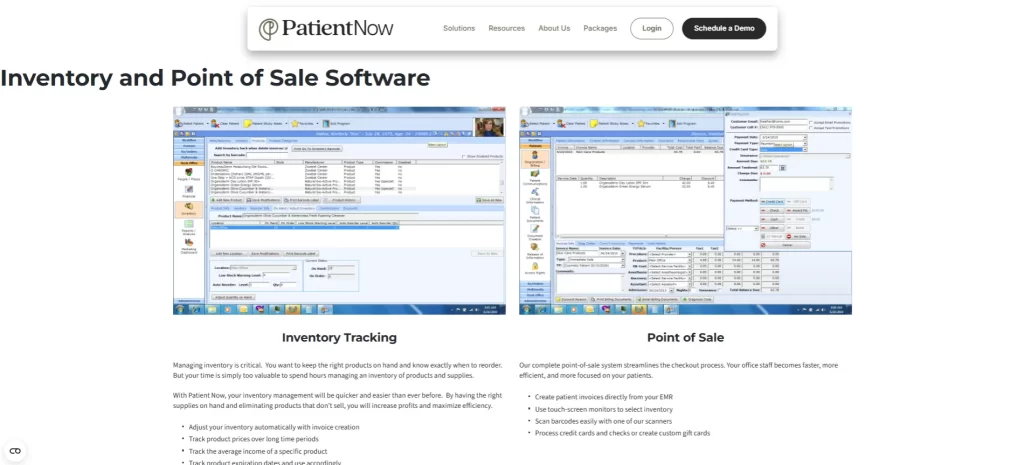Viewport: 1024px width, 465px height.
Task: Open the About Us menu
Action: point(554,29)
